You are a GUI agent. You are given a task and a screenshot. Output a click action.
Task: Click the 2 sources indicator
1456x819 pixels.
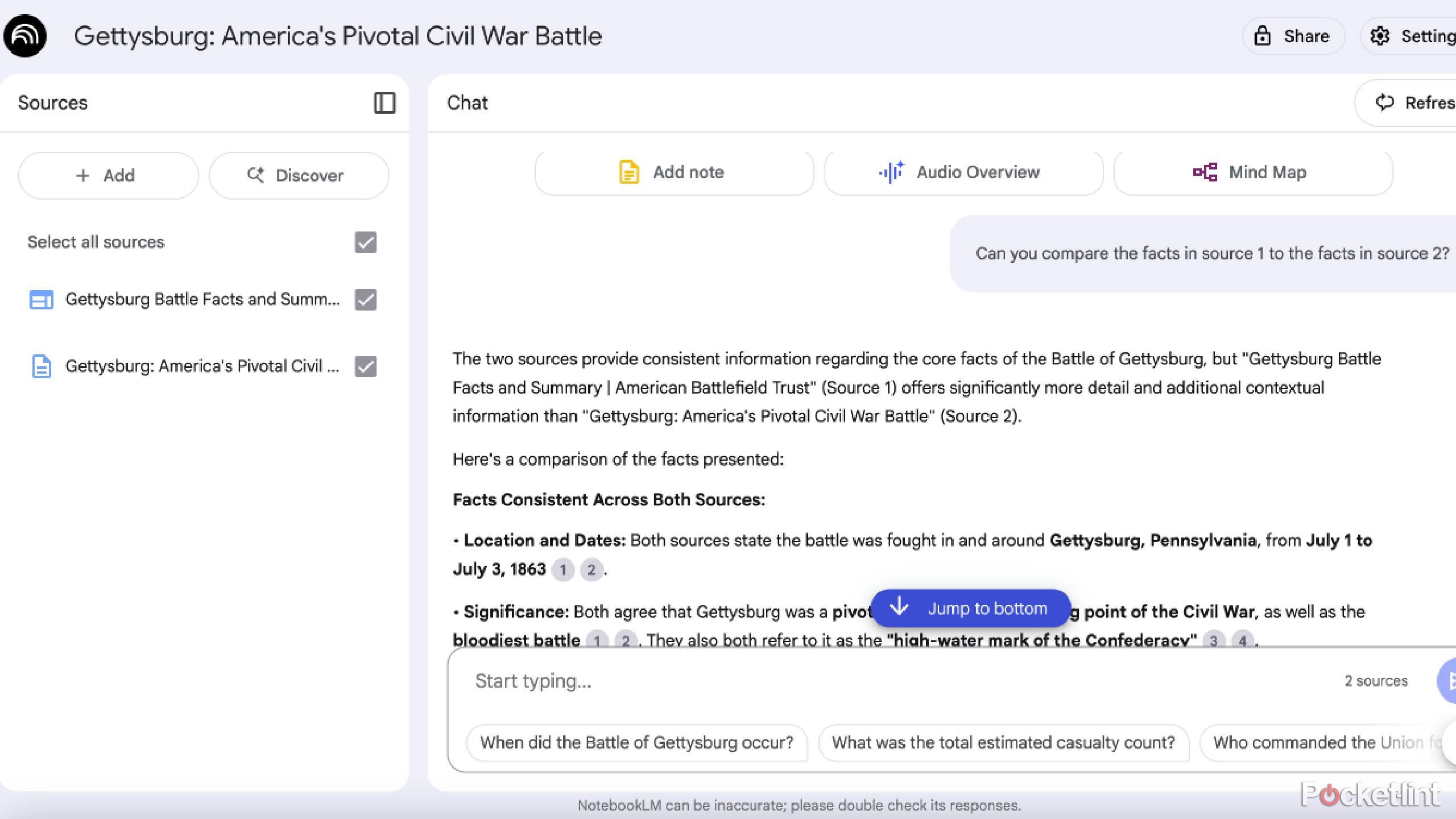pyautogui.click(x=1376, y=681)
